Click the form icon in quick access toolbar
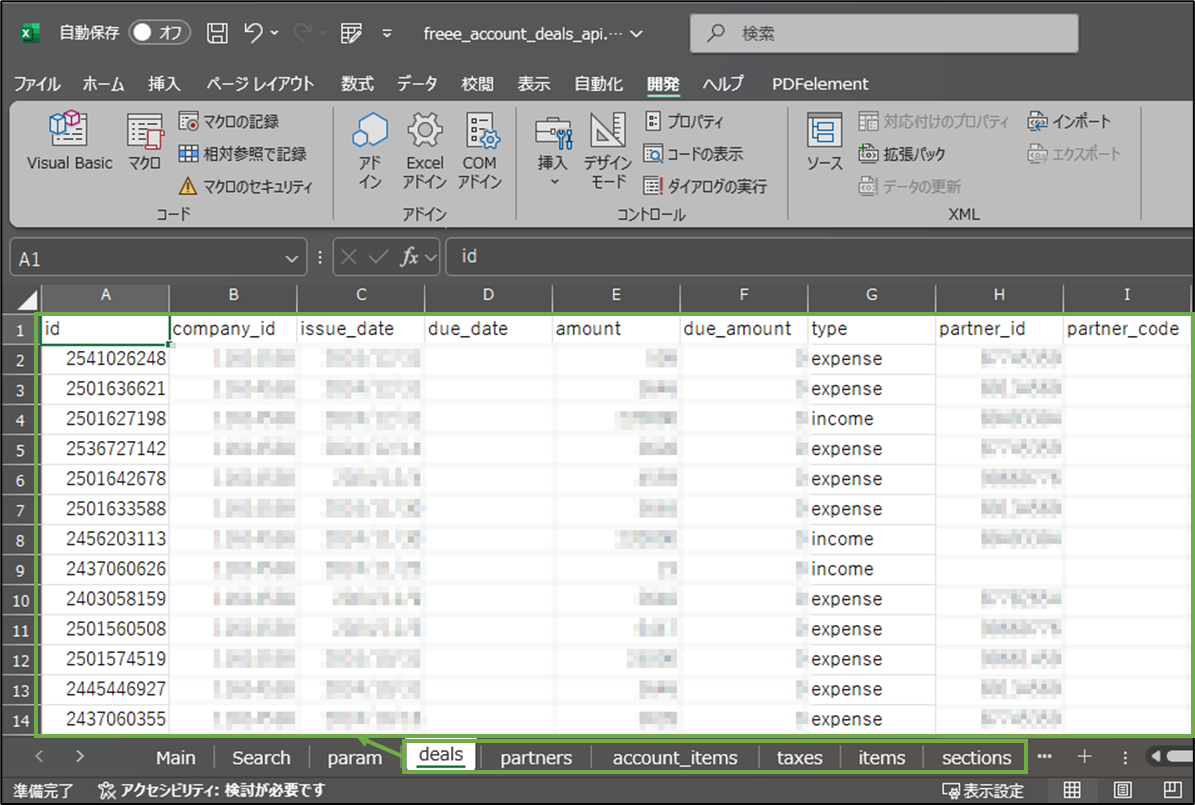The height and width of the screenshot is (805, 1195). pyautogui.click(x=351, y=33)
